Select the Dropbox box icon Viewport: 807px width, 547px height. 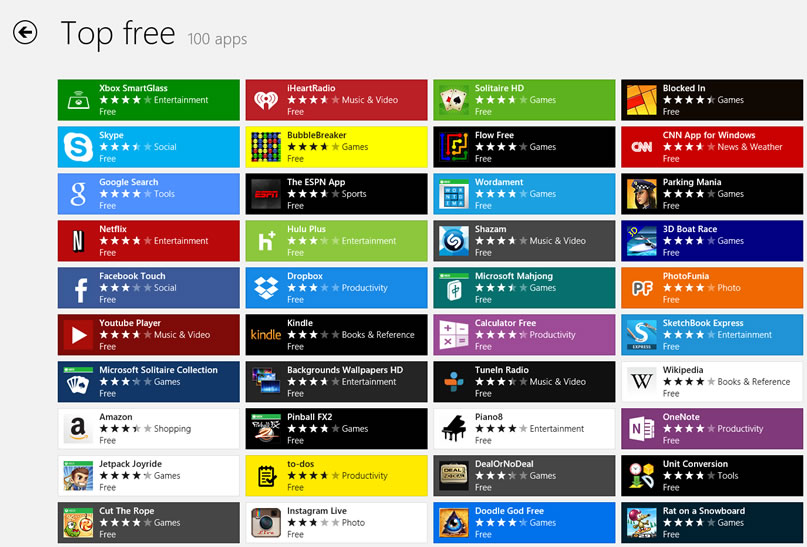coord(265,288)
